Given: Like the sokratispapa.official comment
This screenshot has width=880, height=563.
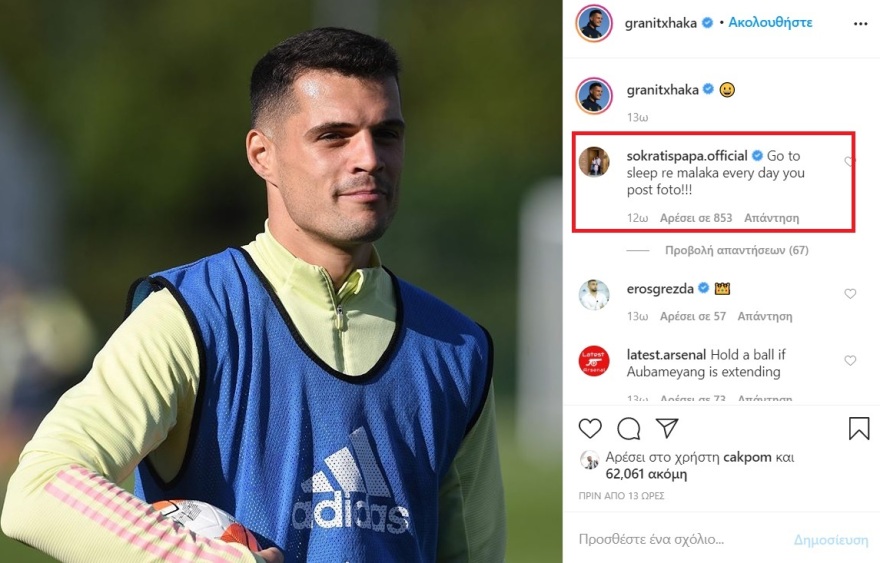Looking at the screenshot, I should (849, 162).
